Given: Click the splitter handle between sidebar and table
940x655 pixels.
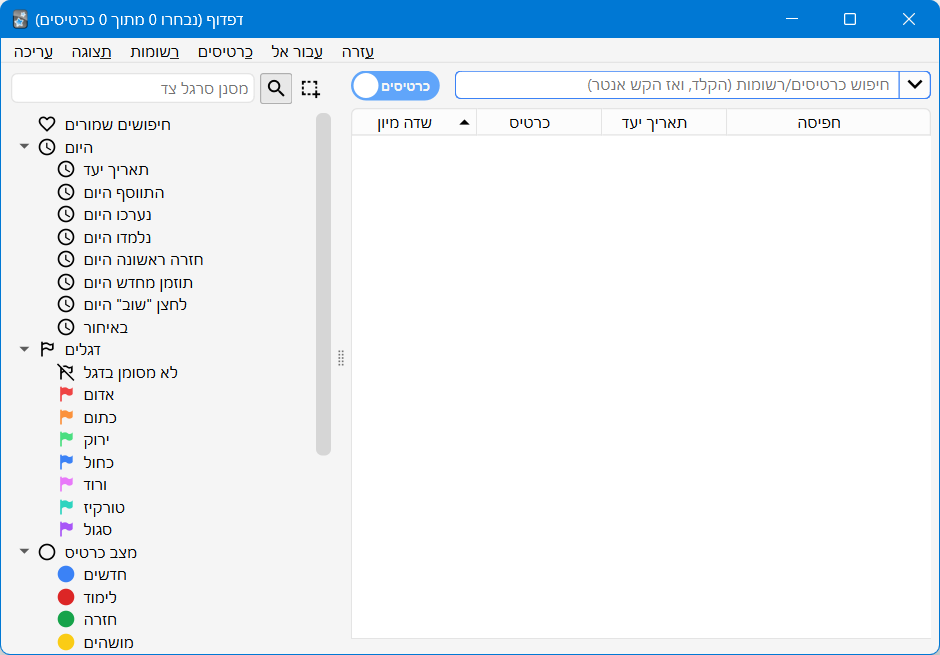Looking at the screenshot, I should [x=341, y=358].
